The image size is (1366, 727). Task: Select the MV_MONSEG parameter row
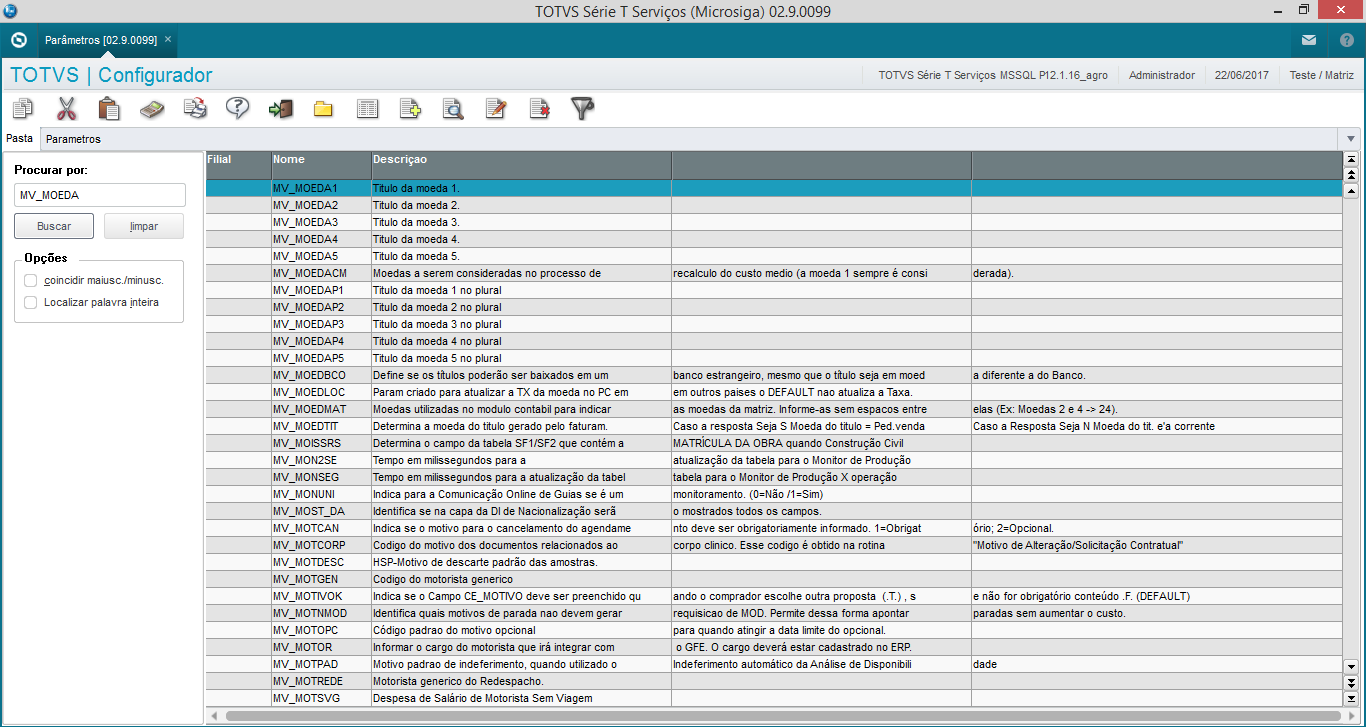pos(773,476)
